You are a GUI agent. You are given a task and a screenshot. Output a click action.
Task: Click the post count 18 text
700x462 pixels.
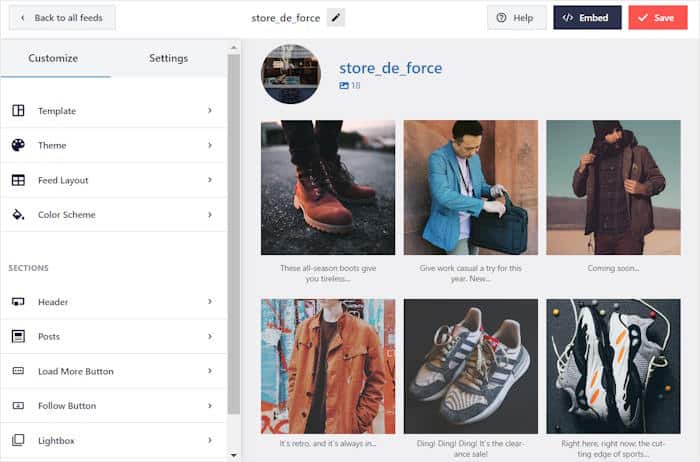coord(356,85)
